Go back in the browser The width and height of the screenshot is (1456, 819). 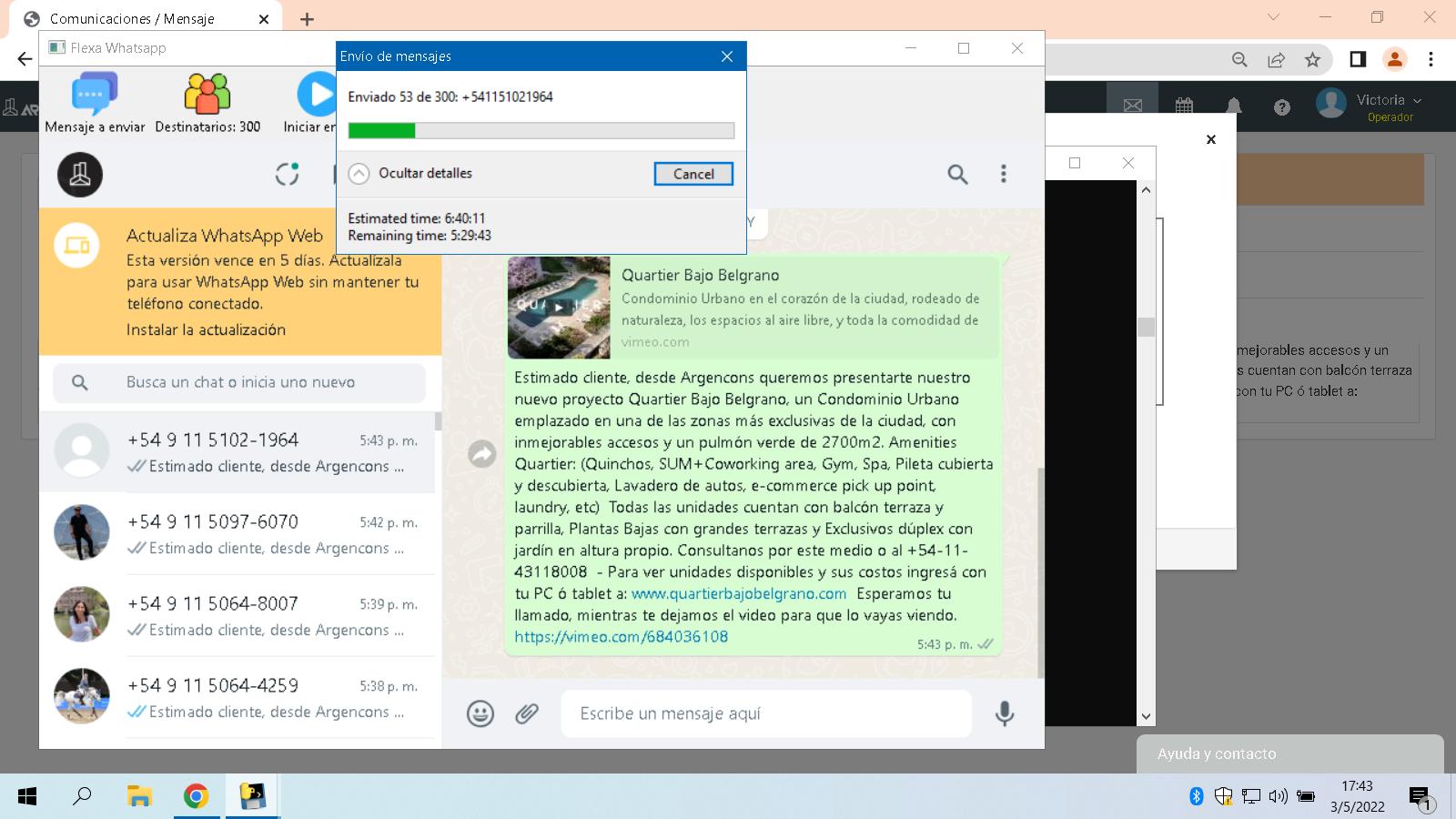point(25,59)
